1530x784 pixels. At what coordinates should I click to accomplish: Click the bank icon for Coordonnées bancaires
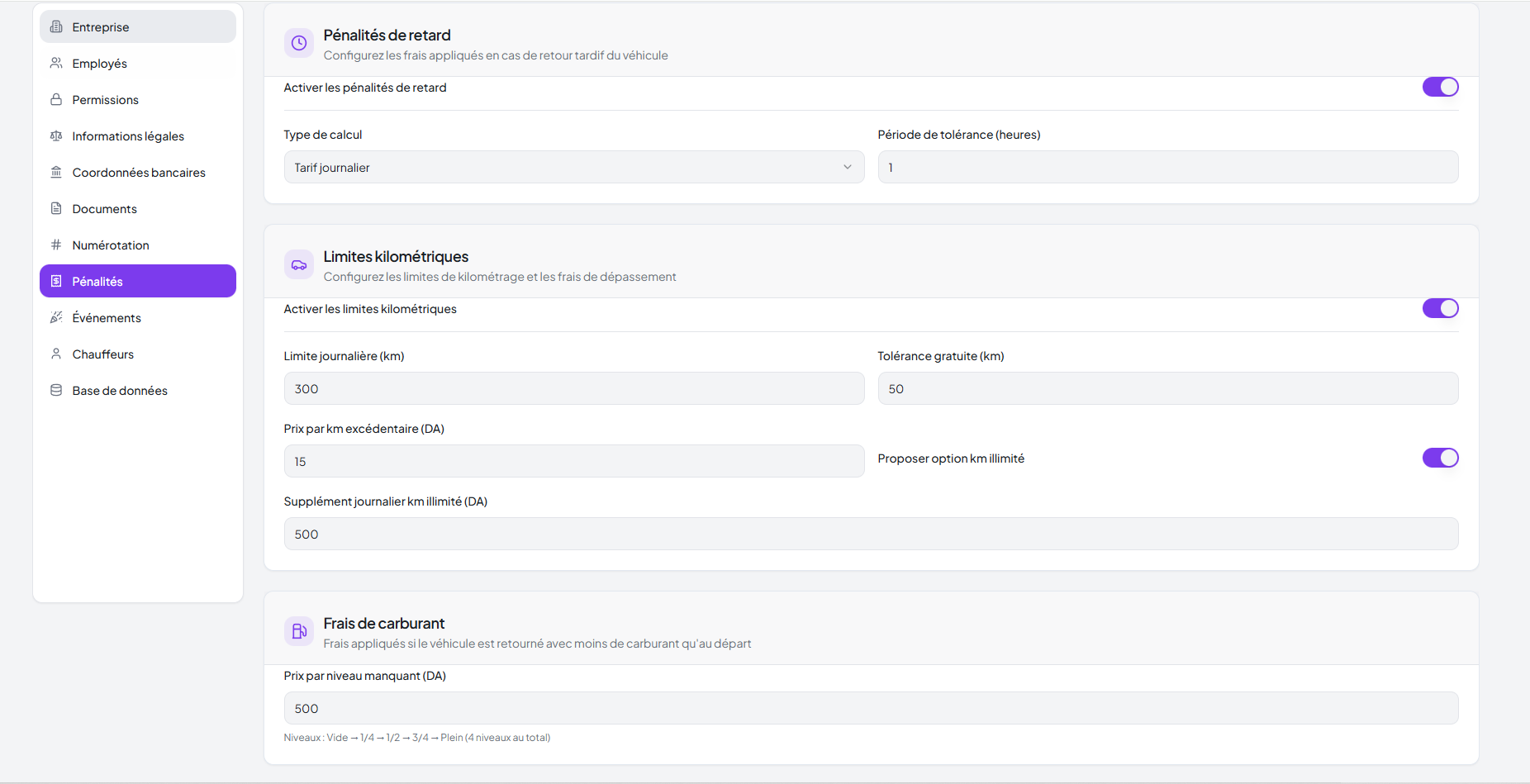(x=56, y=173)
